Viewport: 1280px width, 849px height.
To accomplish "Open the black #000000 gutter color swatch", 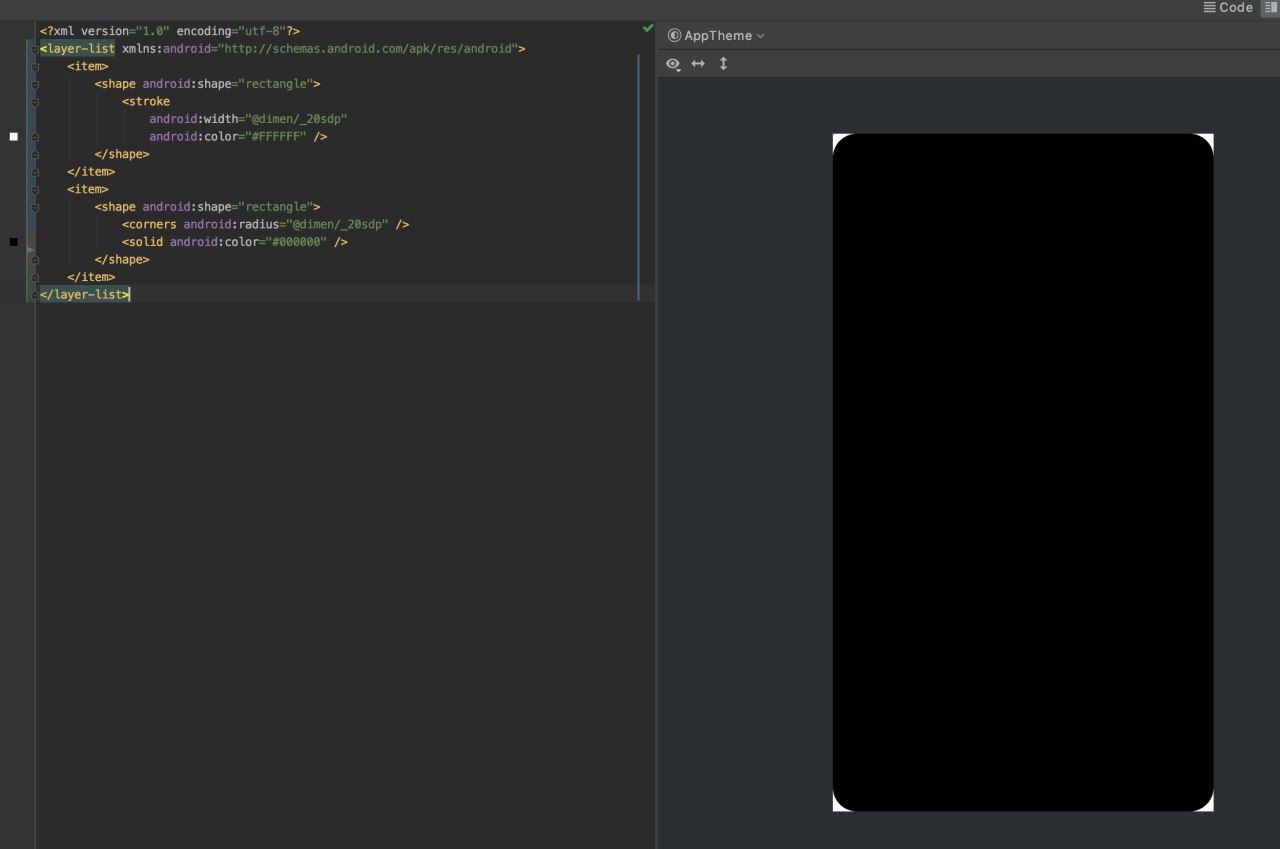I will click(x=14, y=241).
